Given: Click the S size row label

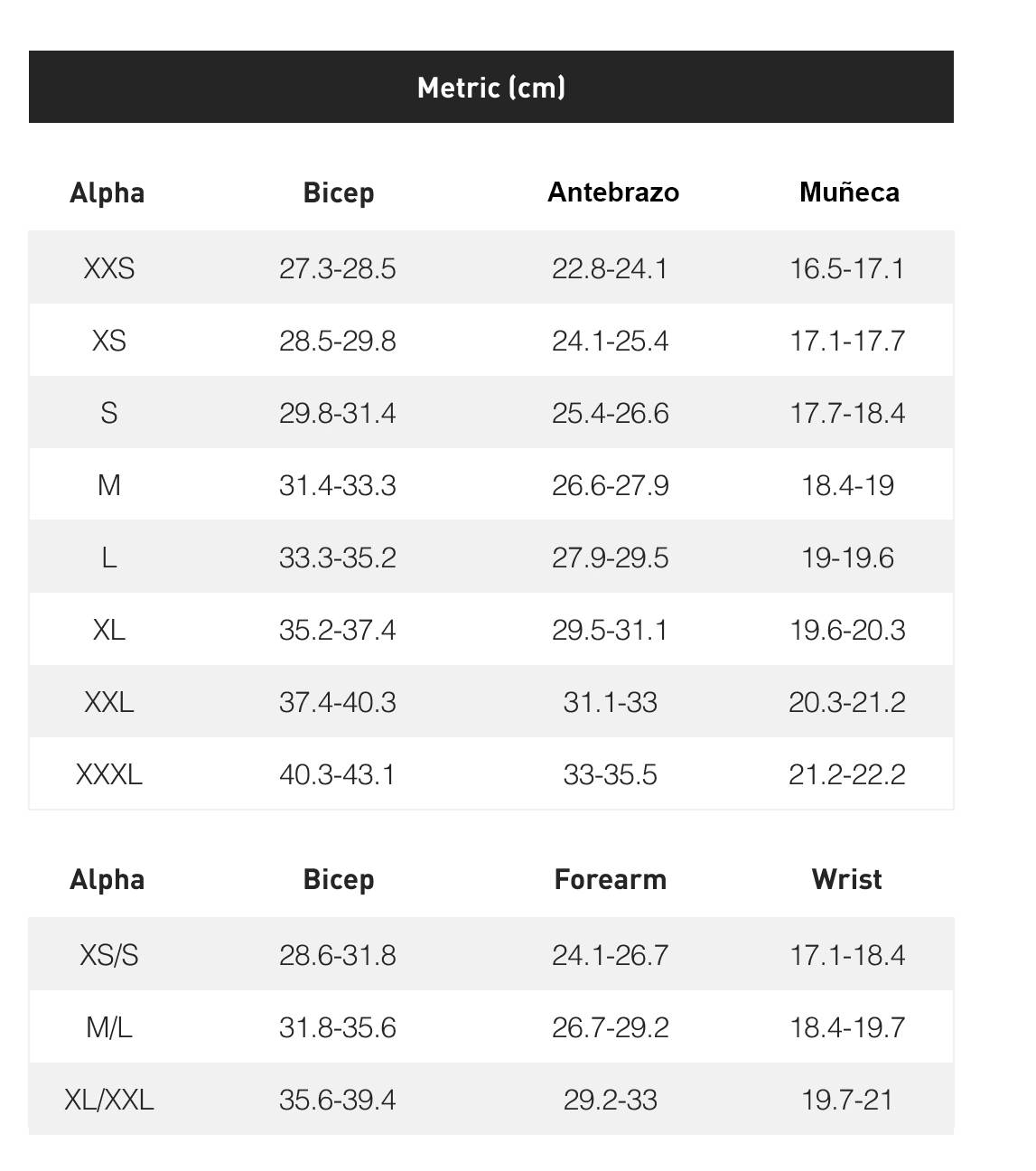Looking at the screenshot, I should click(x=108, y=413).
